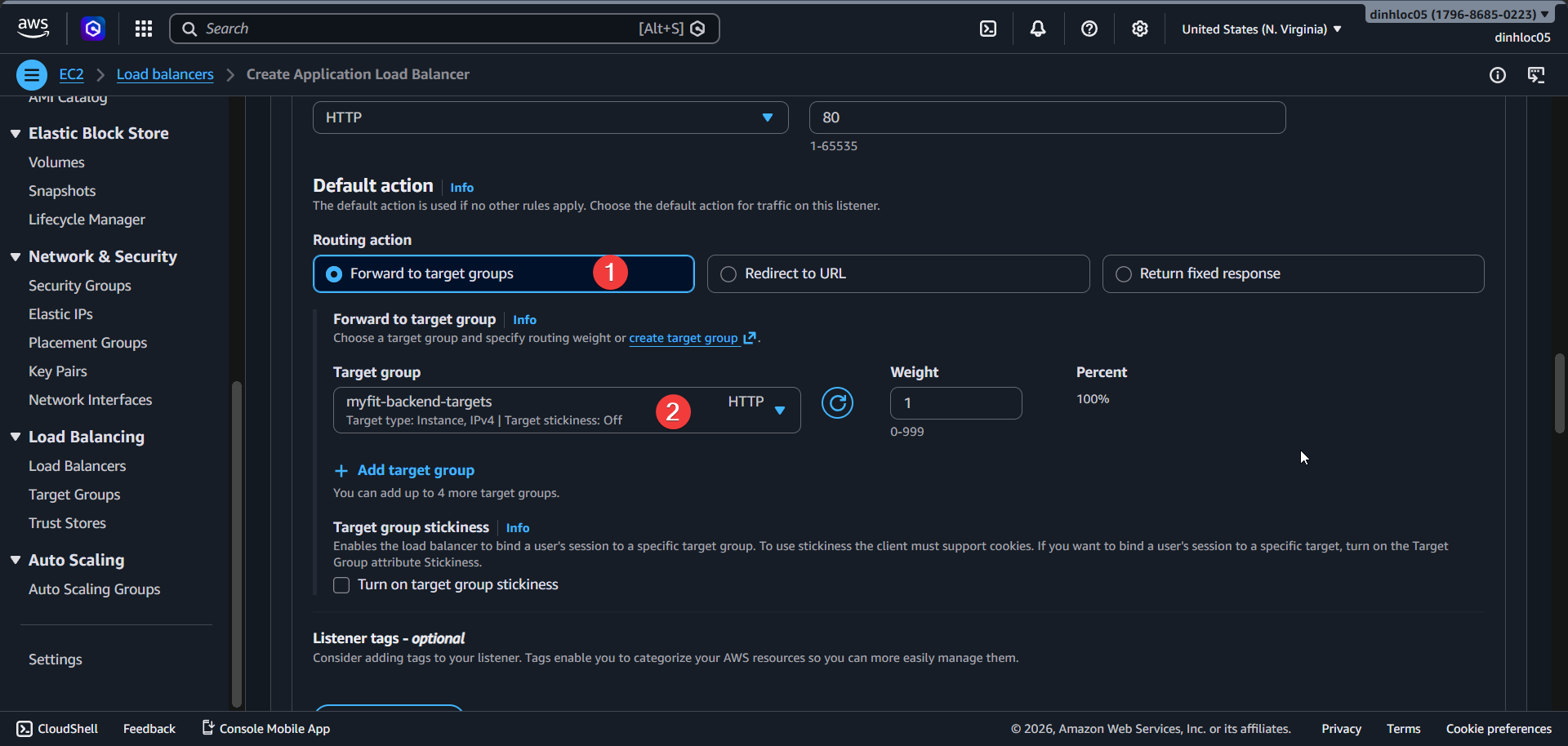Click the create target group link

point(684,337)
